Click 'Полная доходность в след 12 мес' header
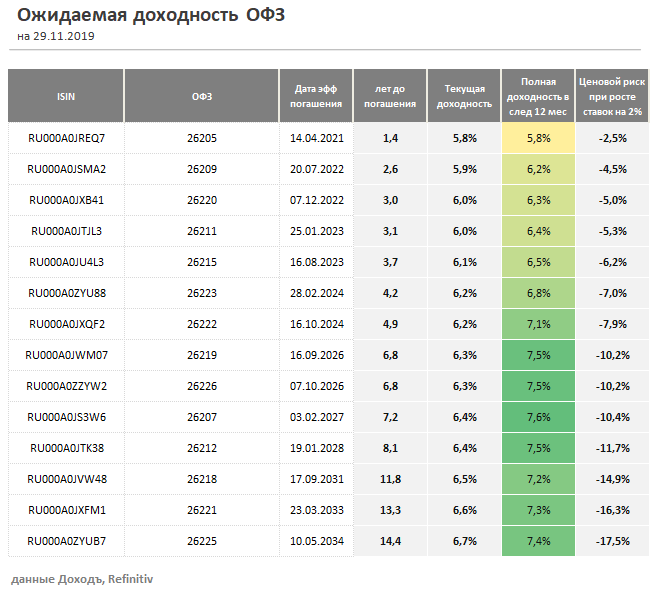This screenshot has width=658, height=597. tap(538, 96)
